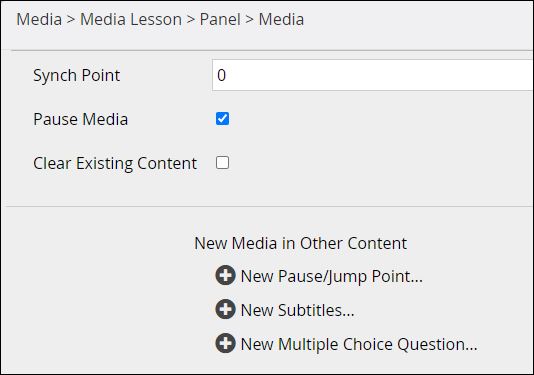Click the plus icon beside New Subtitles

[225, 309]
